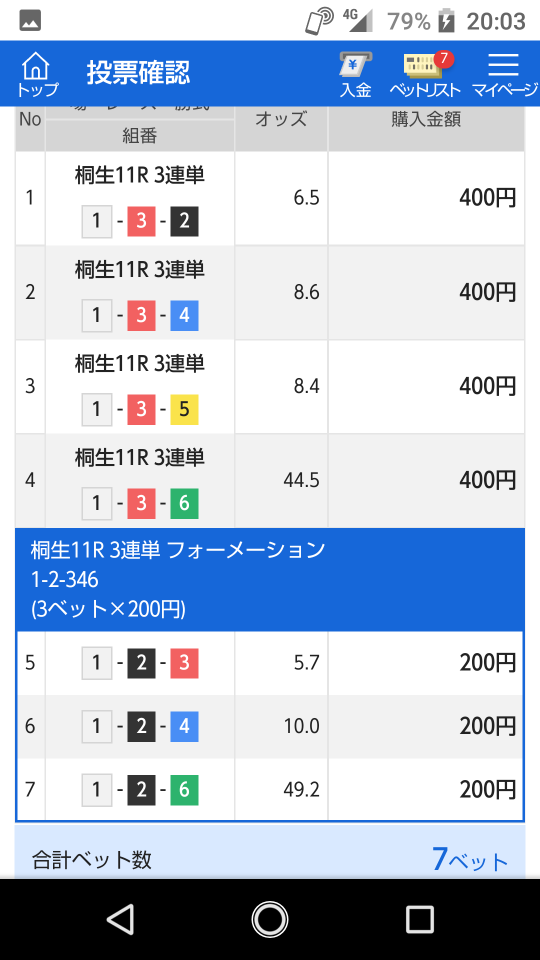
Task: Tap the yellow 5 boat number badge
Action: pos(184,410)
